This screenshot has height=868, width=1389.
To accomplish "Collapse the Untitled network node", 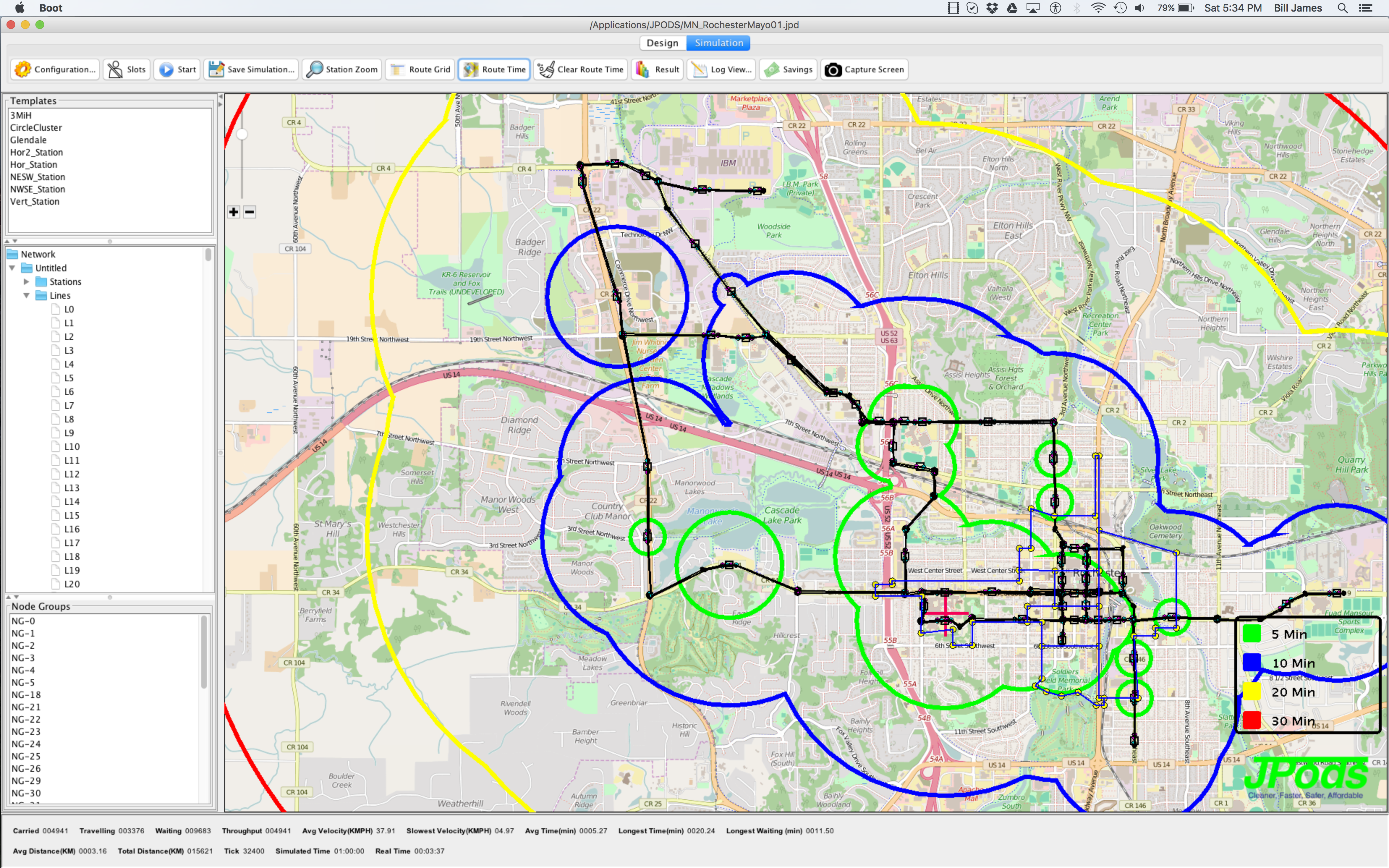I will [x=12, y=268].
